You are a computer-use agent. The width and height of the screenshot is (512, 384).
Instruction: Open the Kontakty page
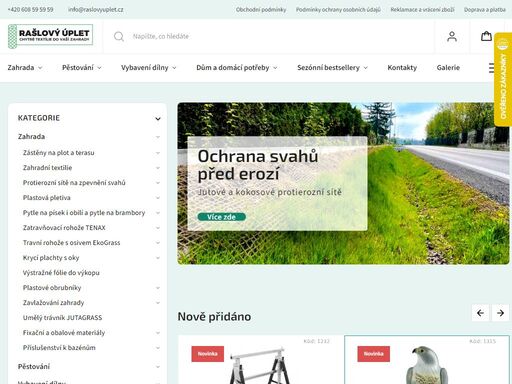402,68
